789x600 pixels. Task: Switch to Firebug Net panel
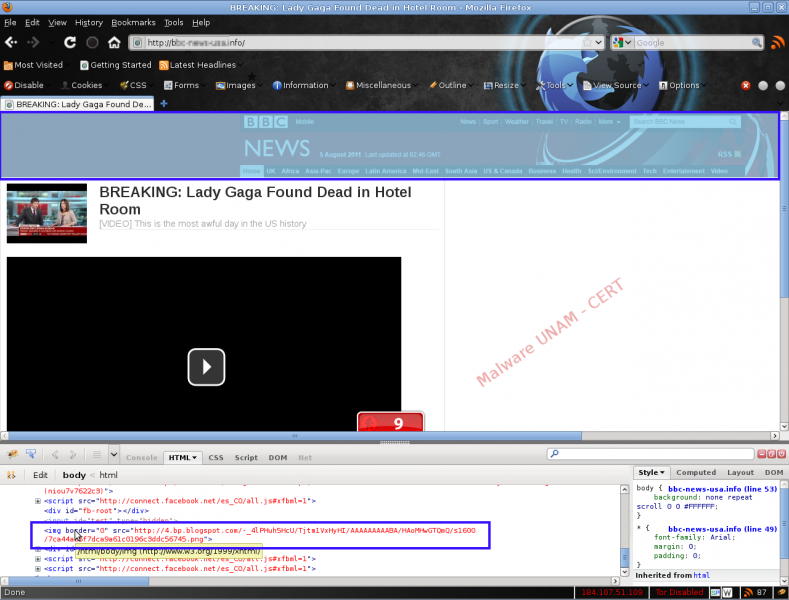coord(305,458)
